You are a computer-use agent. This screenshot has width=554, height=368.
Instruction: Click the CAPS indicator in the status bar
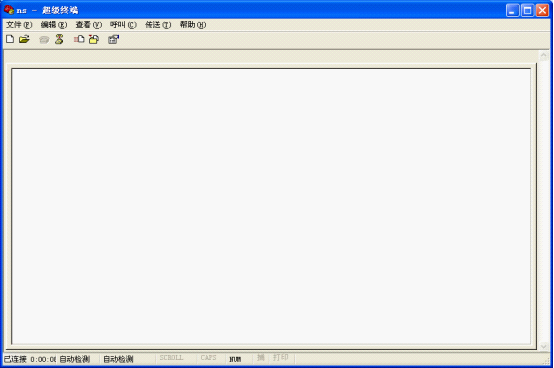point(208,358)
